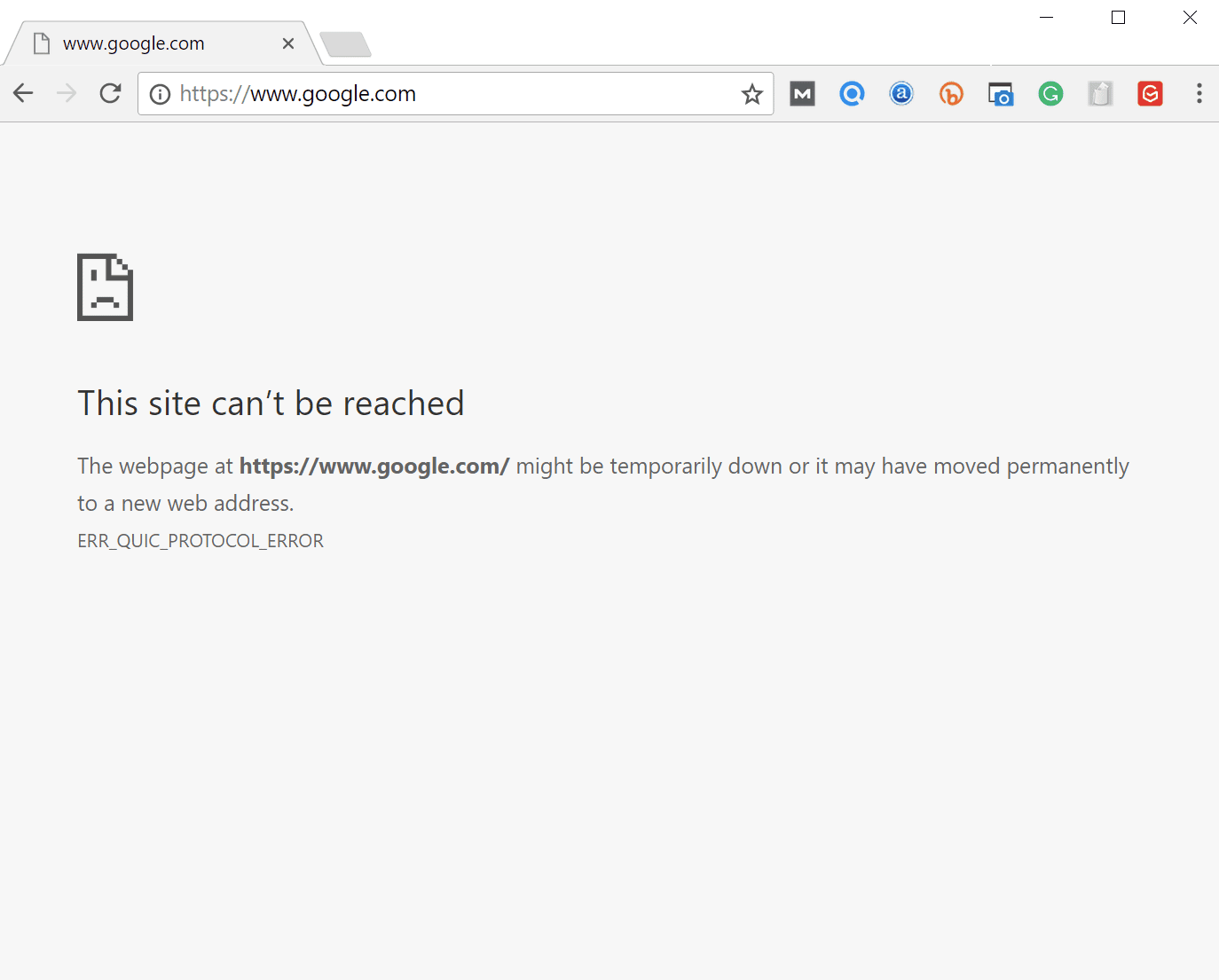The height and width of the screenshot is (980, 1219).
Task: Open the Amazon Assistant extension
Action: pyautogui.click(x=901, y=93)
